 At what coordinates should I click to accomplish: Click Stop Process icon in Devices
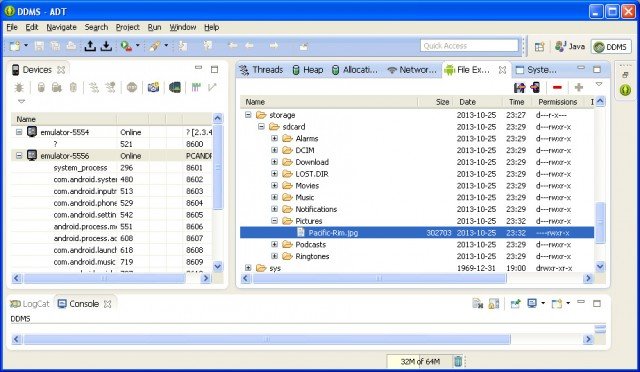pos(131,87)
